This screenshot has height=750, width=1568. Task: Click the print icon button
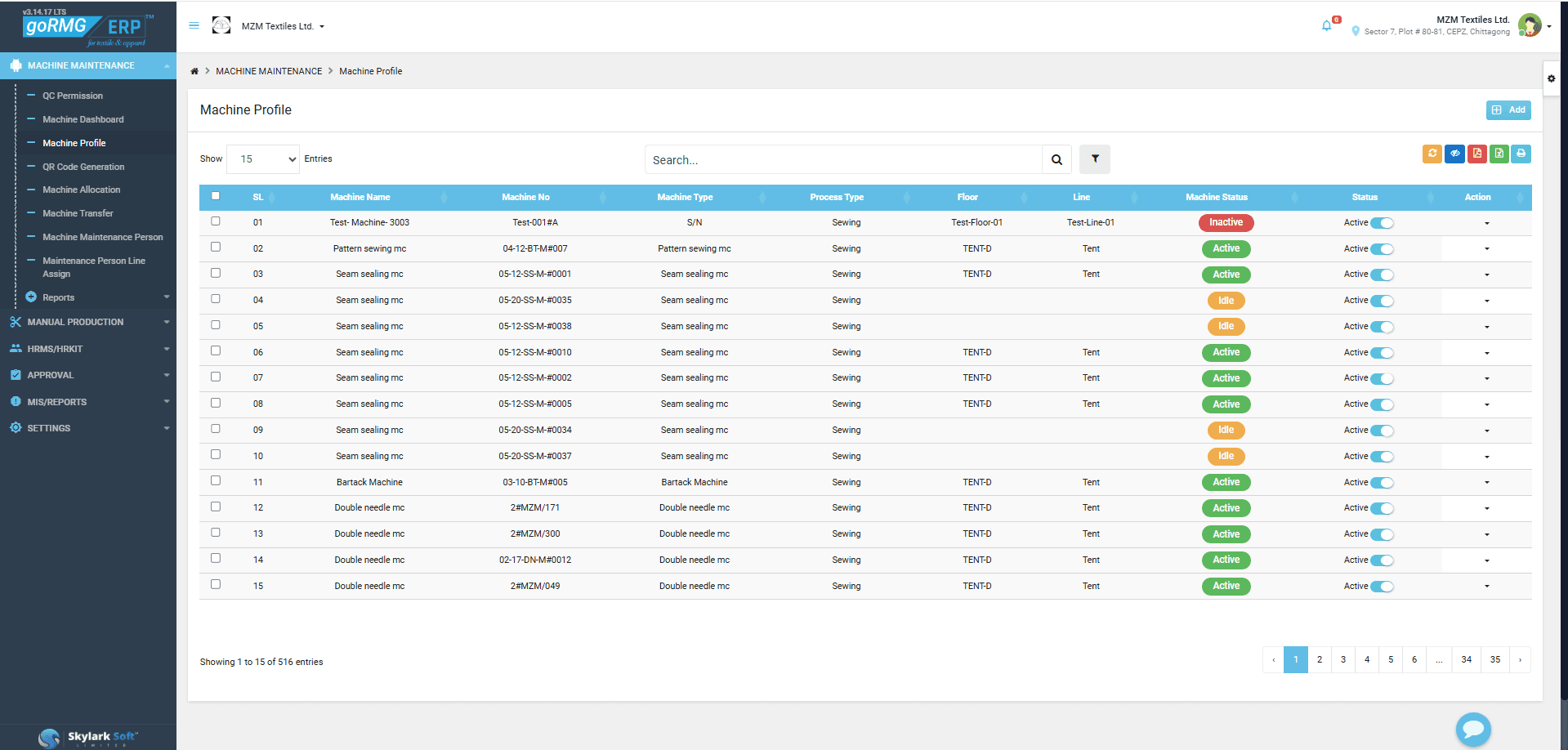click(x=1521, y=154)
